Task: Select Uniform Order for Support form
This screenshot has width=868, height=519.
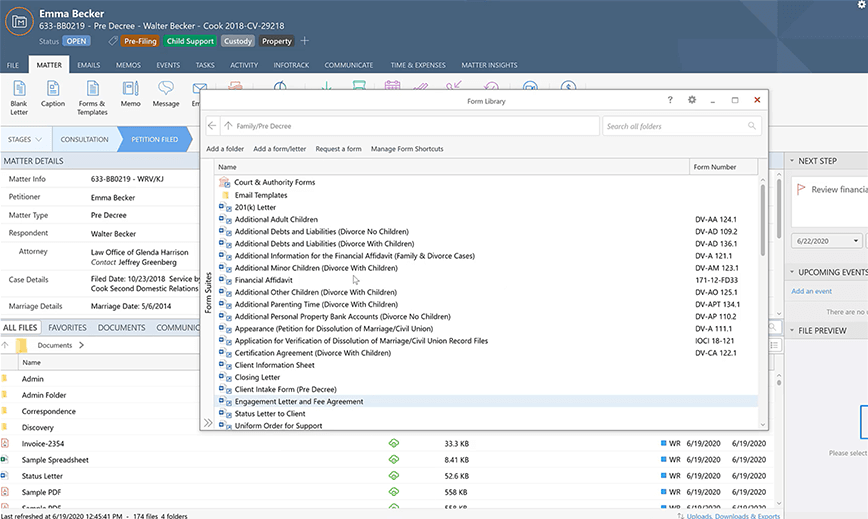Action: point(278,425)
